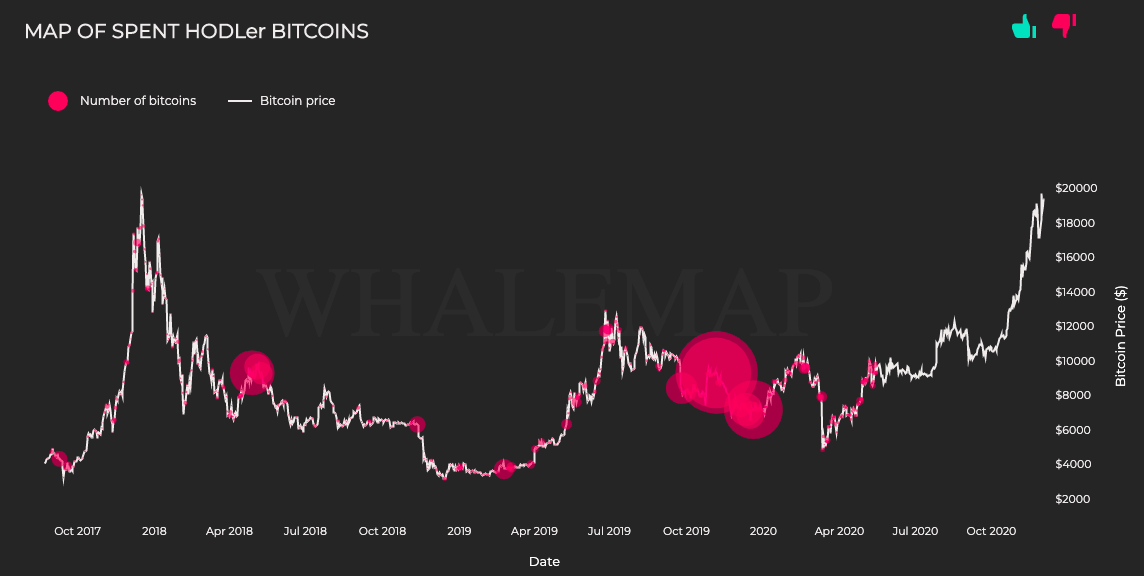
Task: Select the largest pink bubble near Oct 2019
Action: coord(716,372)
